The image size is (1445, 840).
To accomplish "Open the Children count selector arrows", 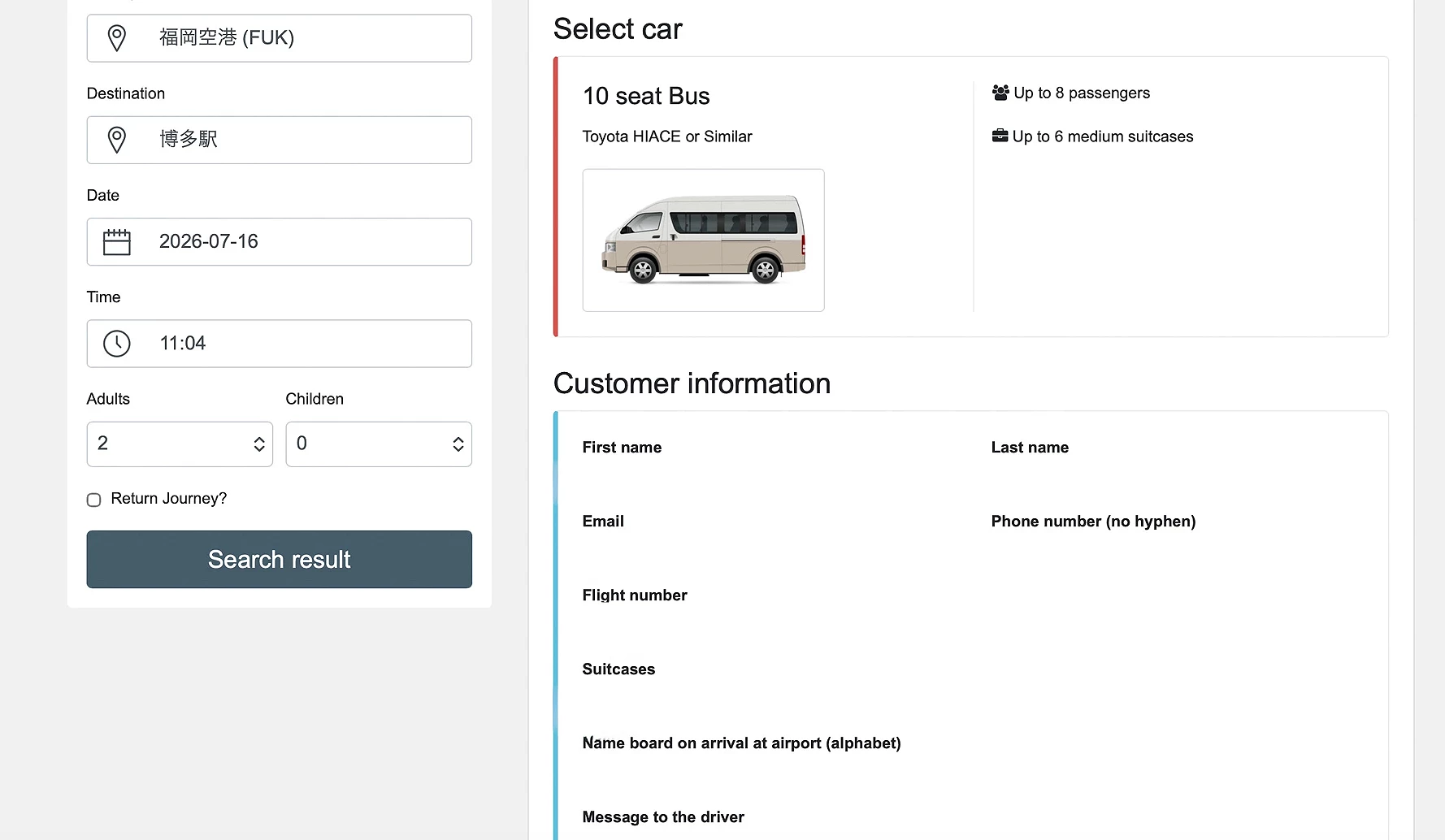I will tap(458, 444).
